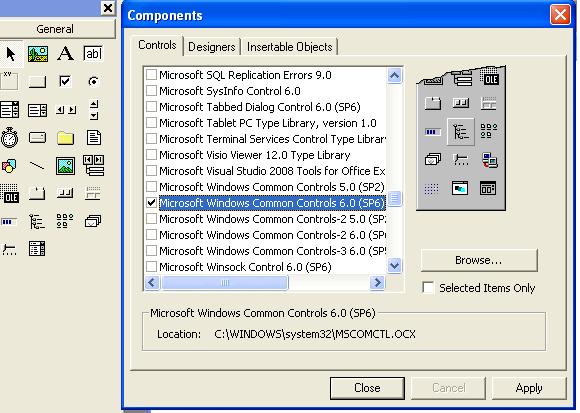Viewport: 580px width, 413px height.
Task: Click the scroll up arrow of components list
Action: 394,76
